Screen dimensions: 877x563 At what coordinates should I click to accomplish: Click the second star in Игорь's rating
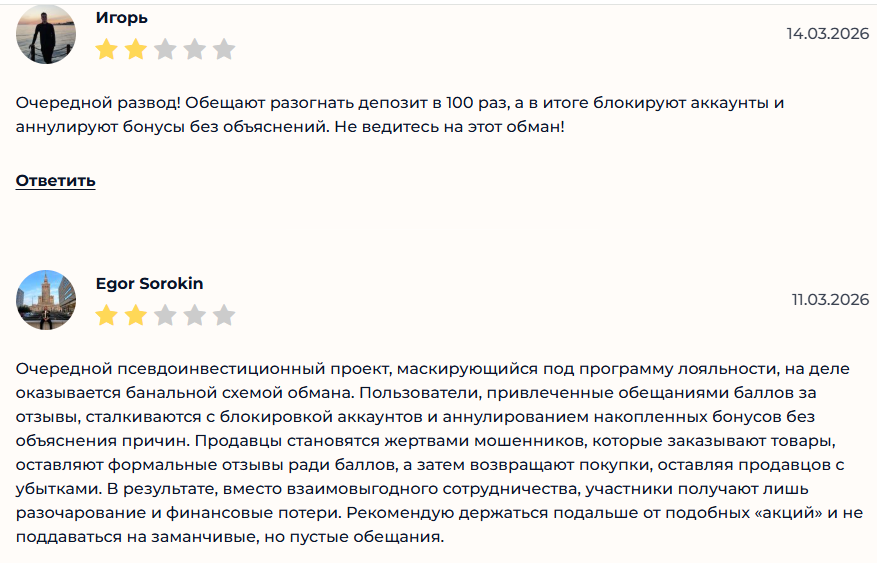136,49
